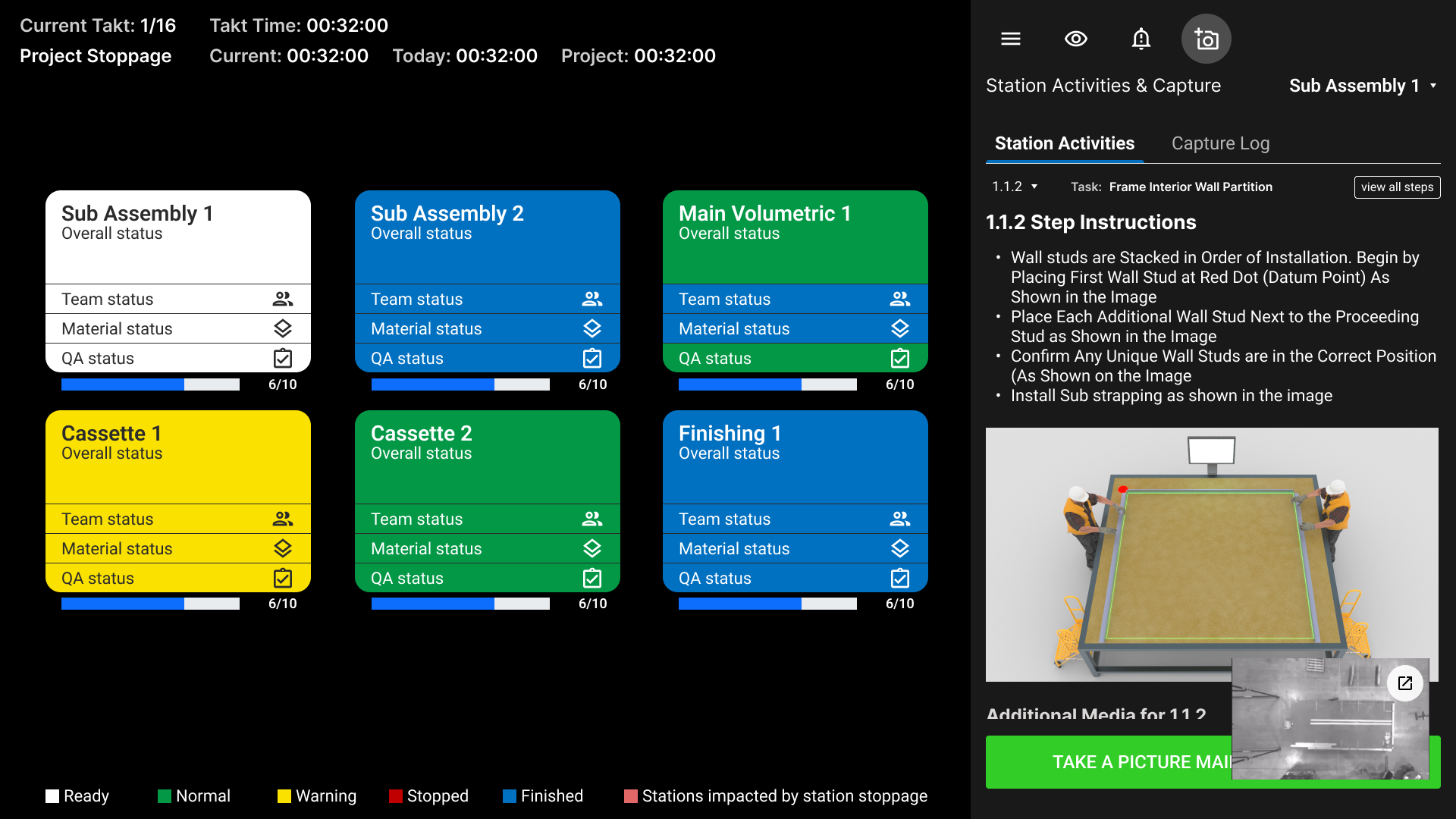Open popout icon on camera preview
The image size is (1456, 819).
[1404, 682]
